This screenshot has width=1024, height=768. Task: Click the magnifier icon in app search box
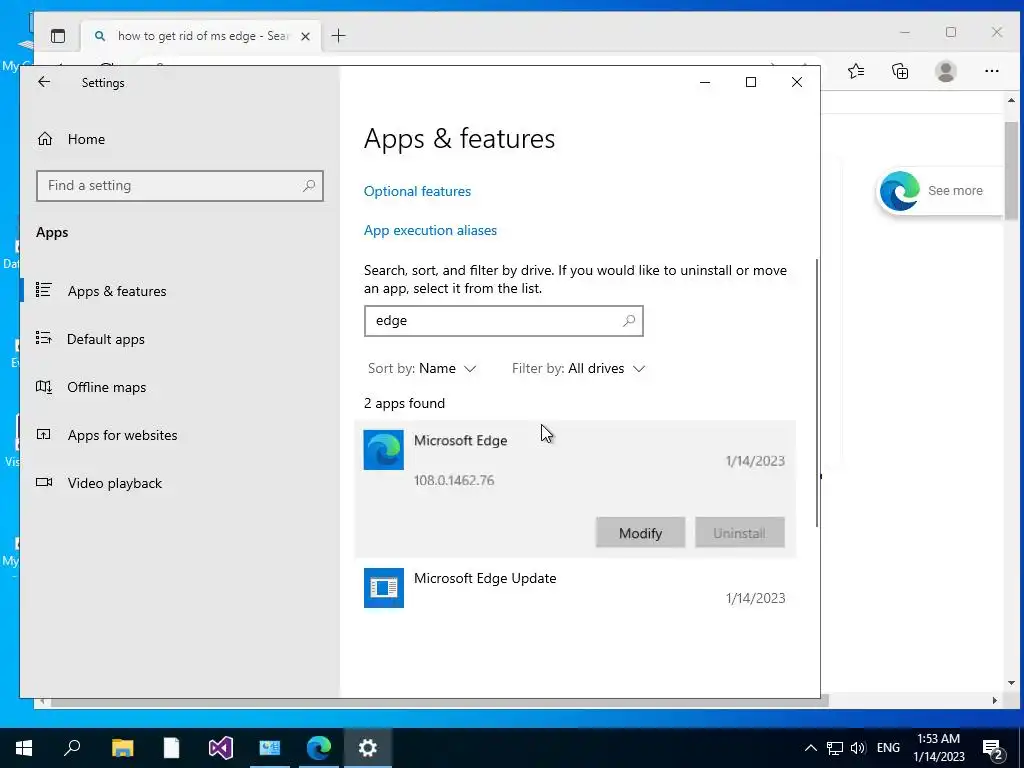[x=628, y=321]
